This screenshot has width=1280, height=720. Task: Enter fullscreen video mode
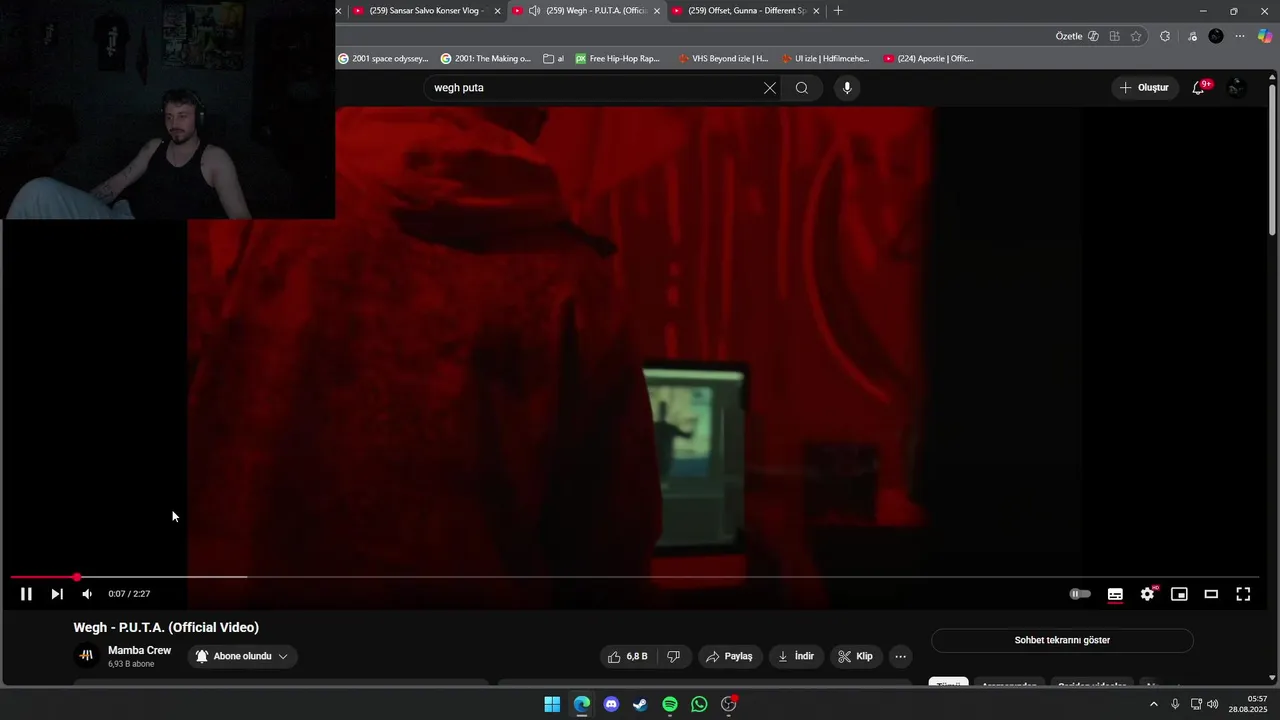tap(1243, 594)
